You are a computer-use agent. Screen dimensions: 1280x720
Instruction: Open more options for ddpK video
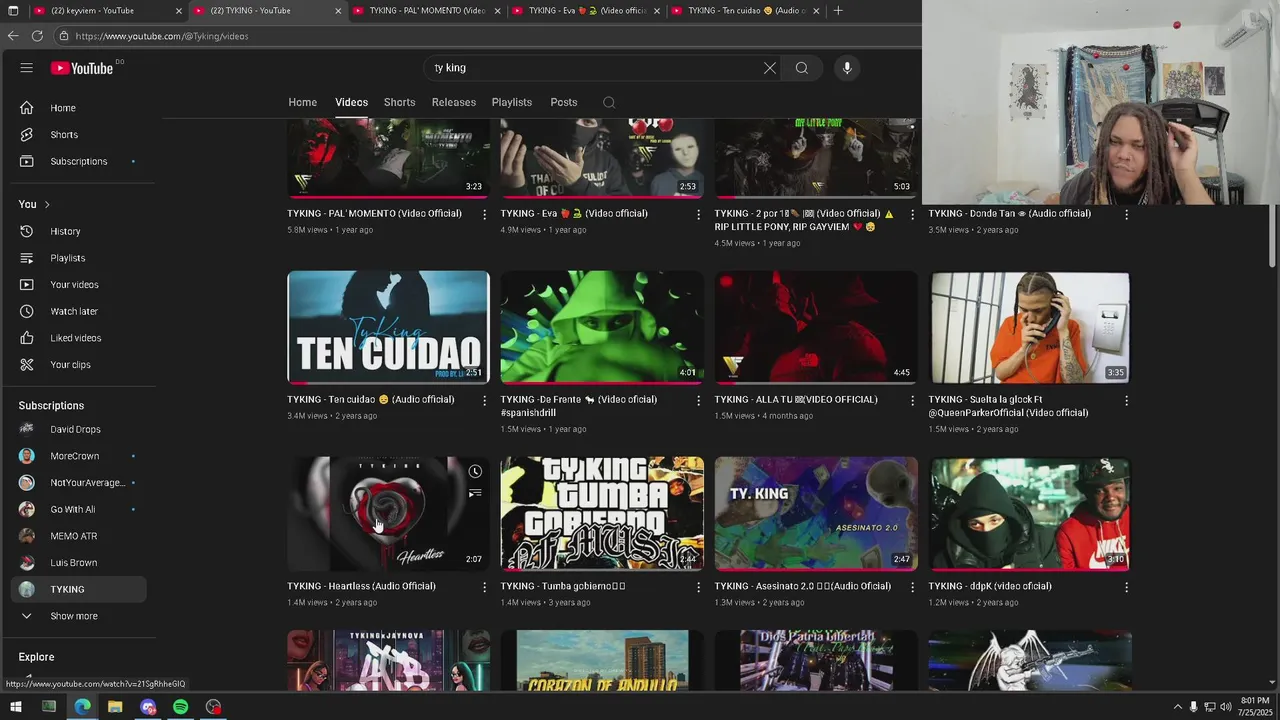[x=1126, y=587]
